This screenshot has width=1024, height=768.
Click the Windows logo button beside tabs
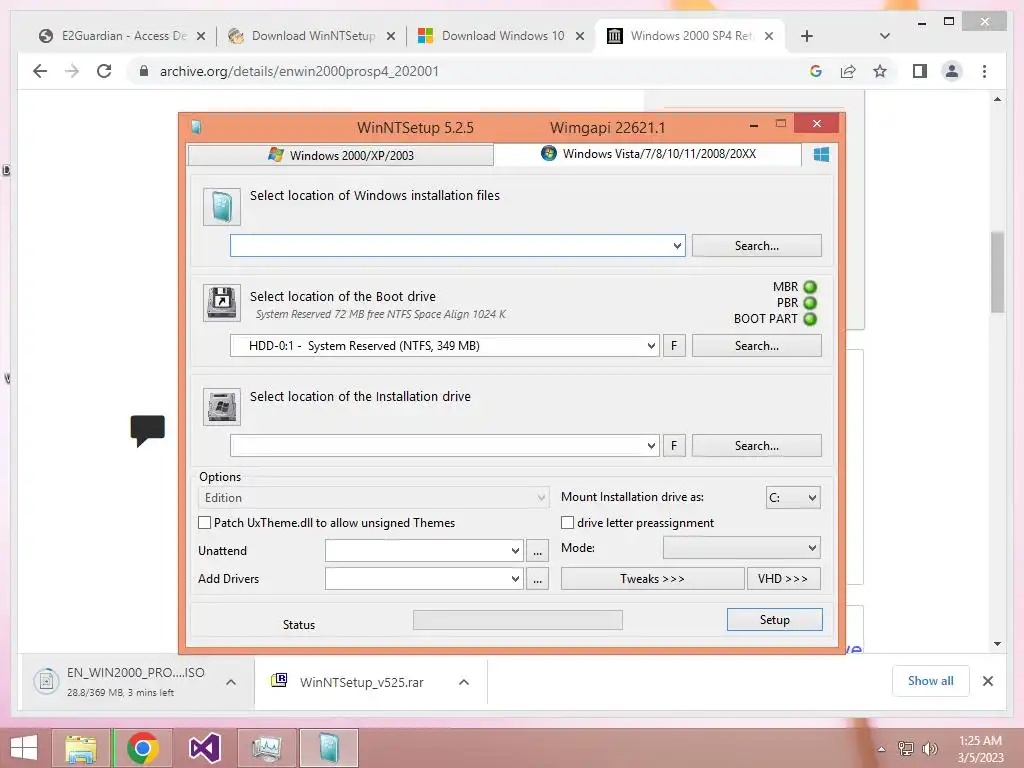click(822, 154)
